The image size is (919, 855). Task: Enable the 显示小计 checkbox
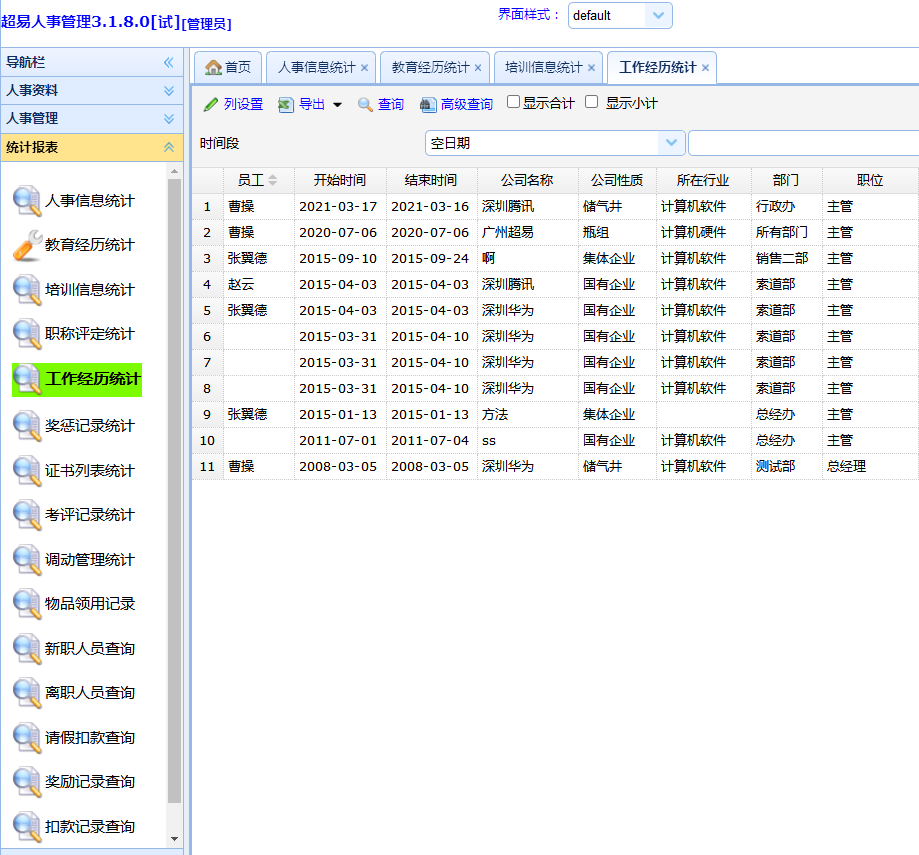[591, 102]
